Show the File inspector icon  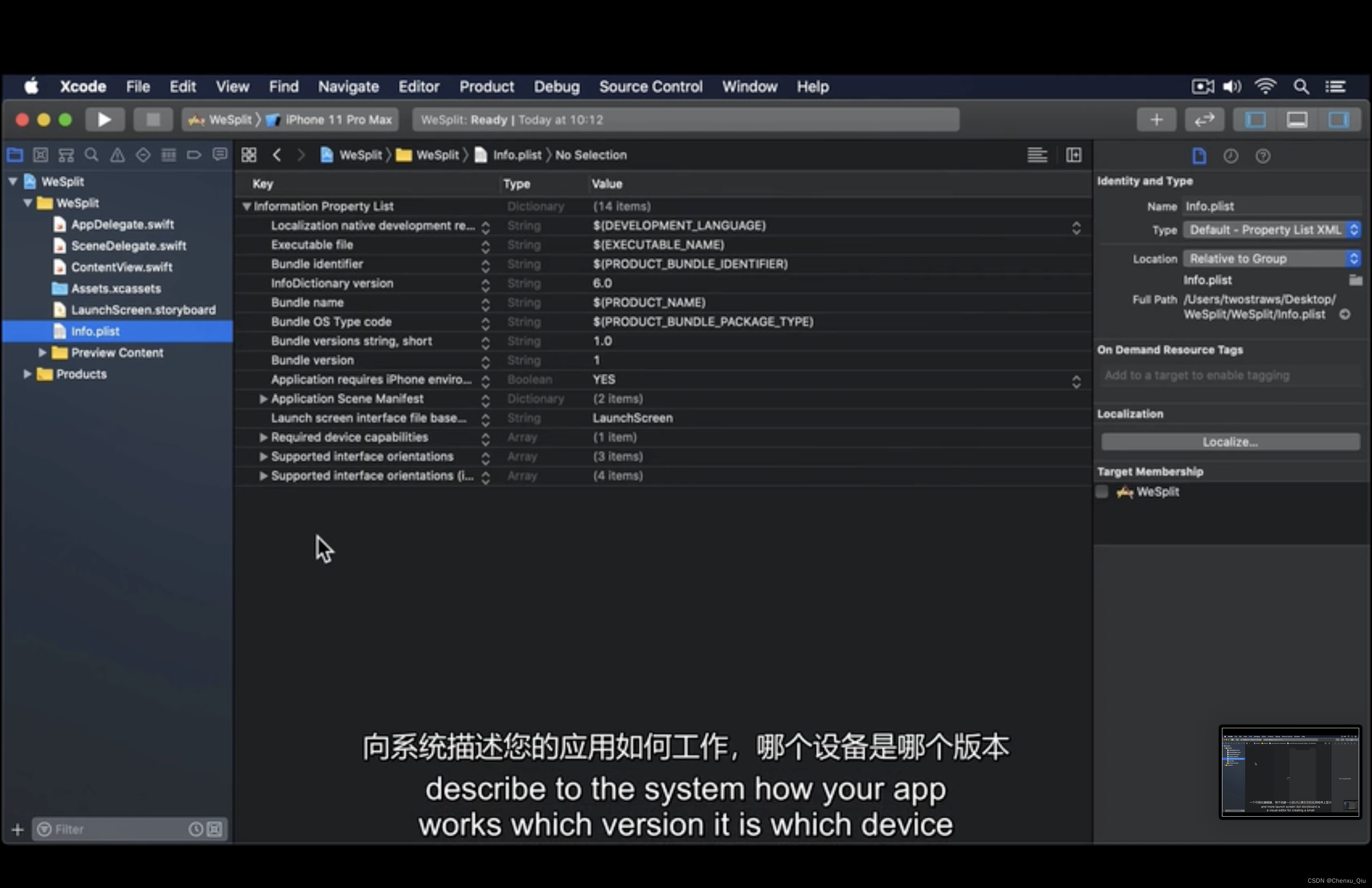point(1199,156)
